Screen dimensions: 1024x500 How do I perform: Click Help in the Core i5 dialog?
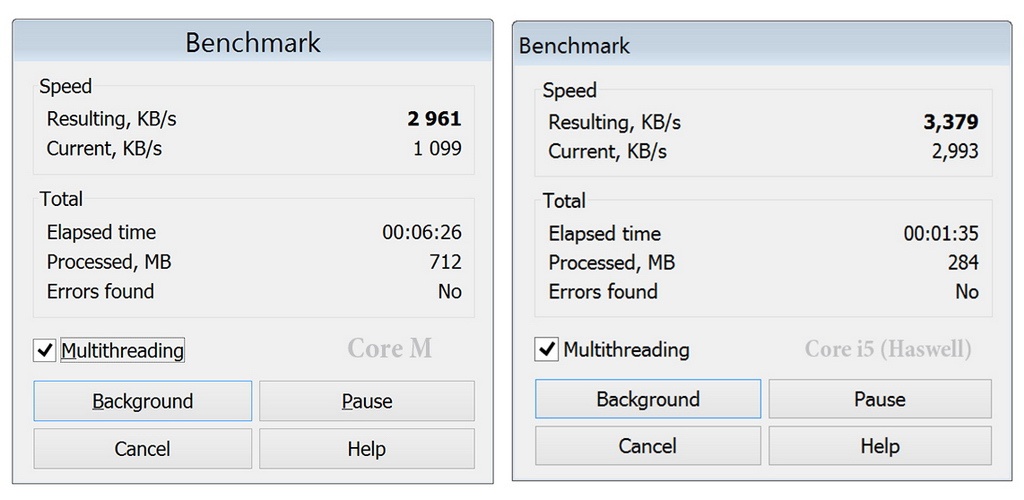pyautogui.click(x=879, y=446)
